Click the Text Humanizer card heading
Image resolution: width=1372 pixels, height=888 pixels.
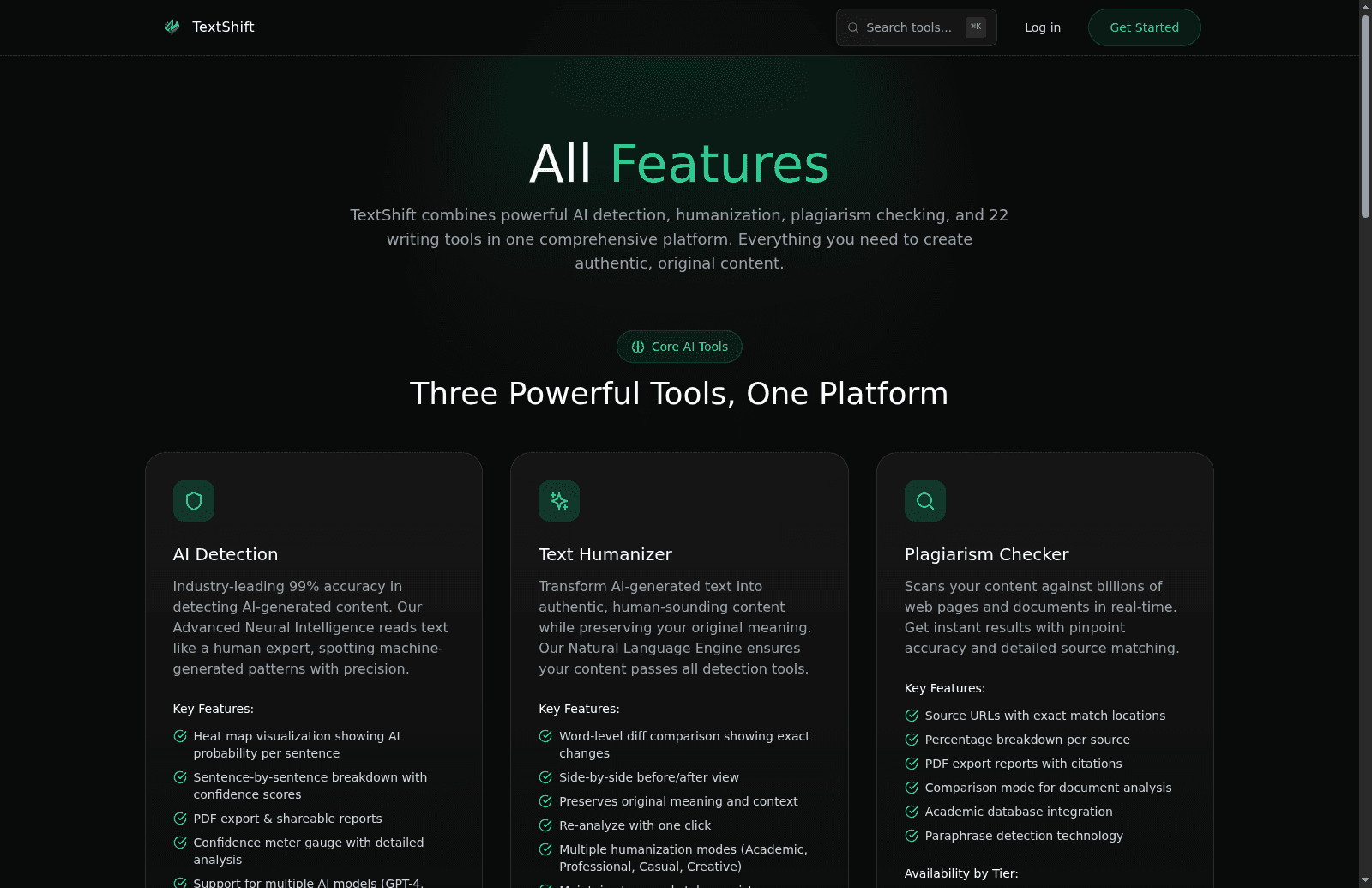(605, 554)
